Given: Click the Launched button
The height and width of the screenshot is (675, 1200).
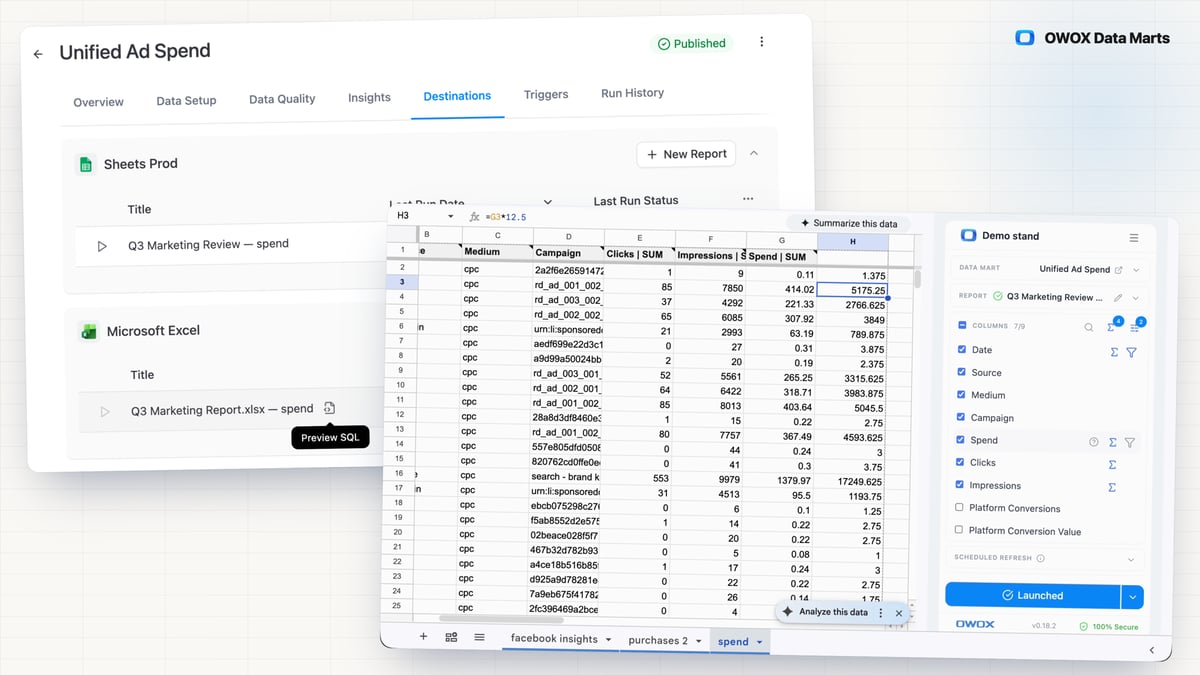Looking at the screenshot, I should click(1032, 596).
